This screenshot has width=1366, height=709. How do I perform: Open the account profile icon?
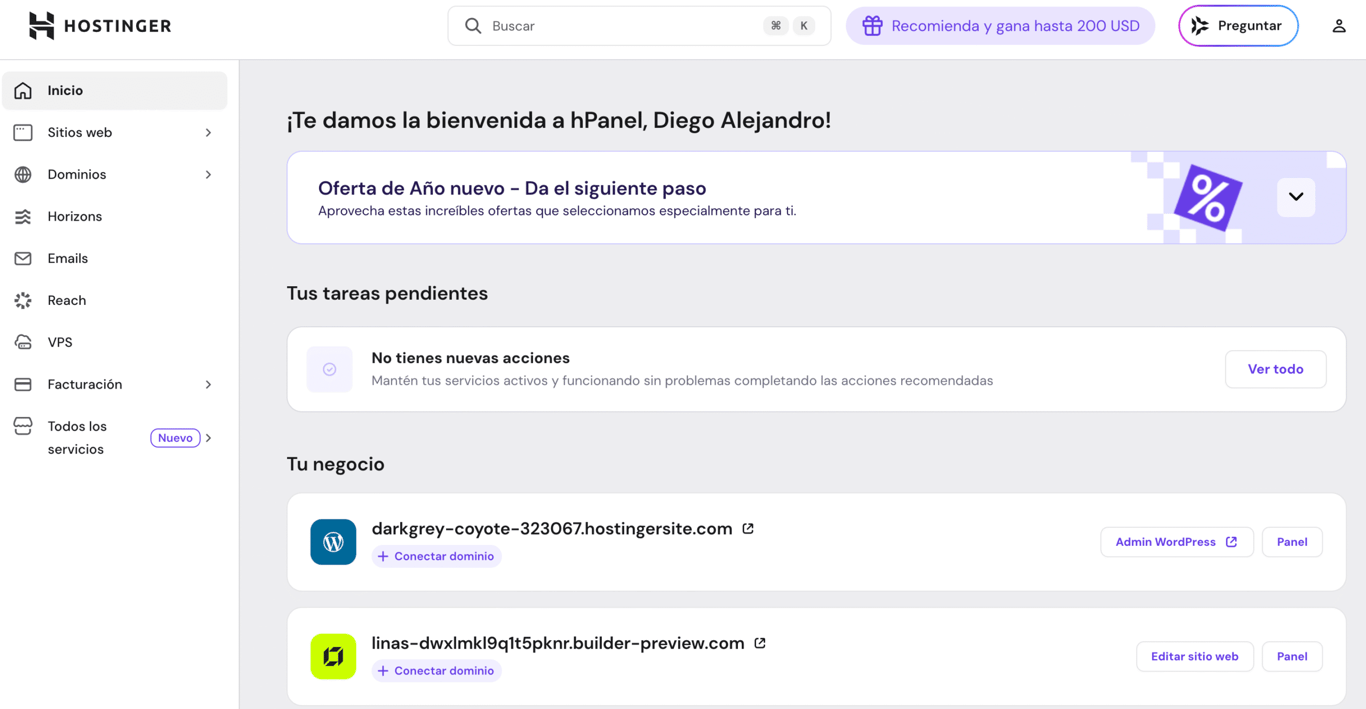[x=1338, y=25]
